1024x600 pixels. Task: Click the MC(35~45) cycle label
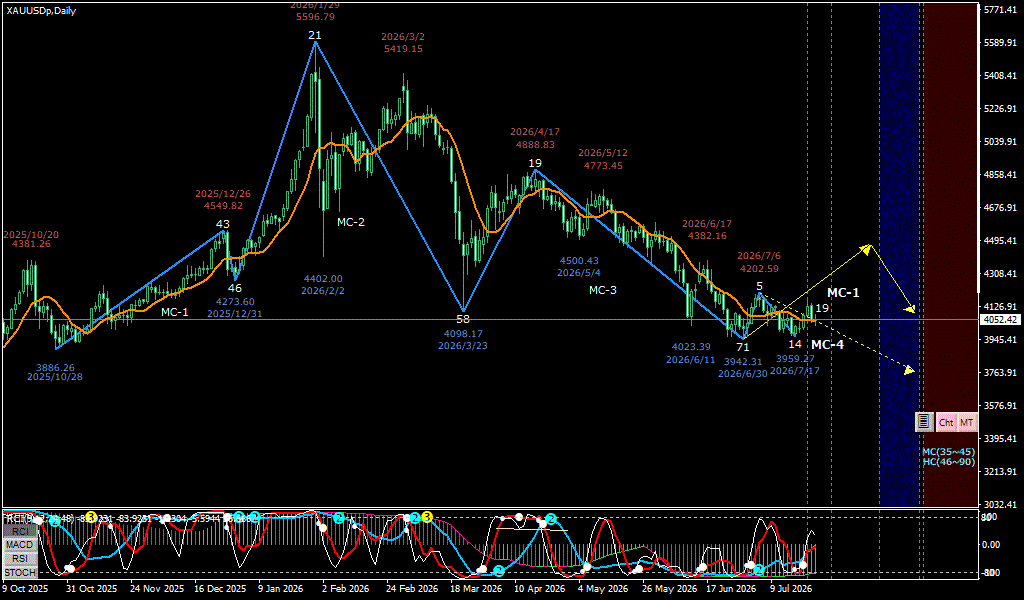948,452
